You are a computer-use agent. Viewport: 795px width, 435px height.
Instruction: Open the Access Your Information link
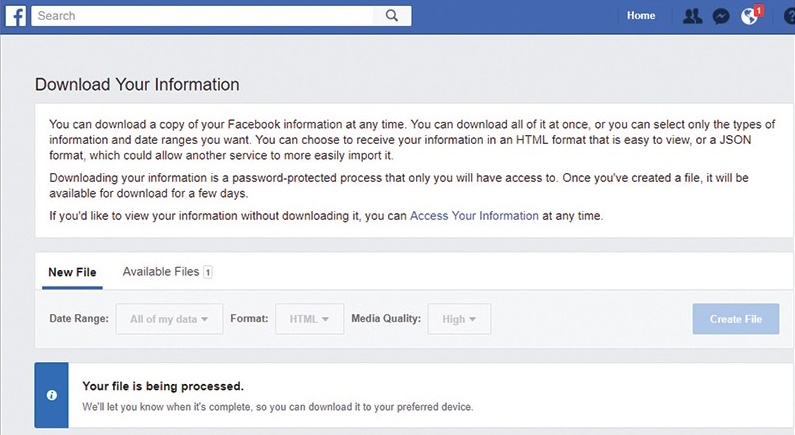click(474, 215)
